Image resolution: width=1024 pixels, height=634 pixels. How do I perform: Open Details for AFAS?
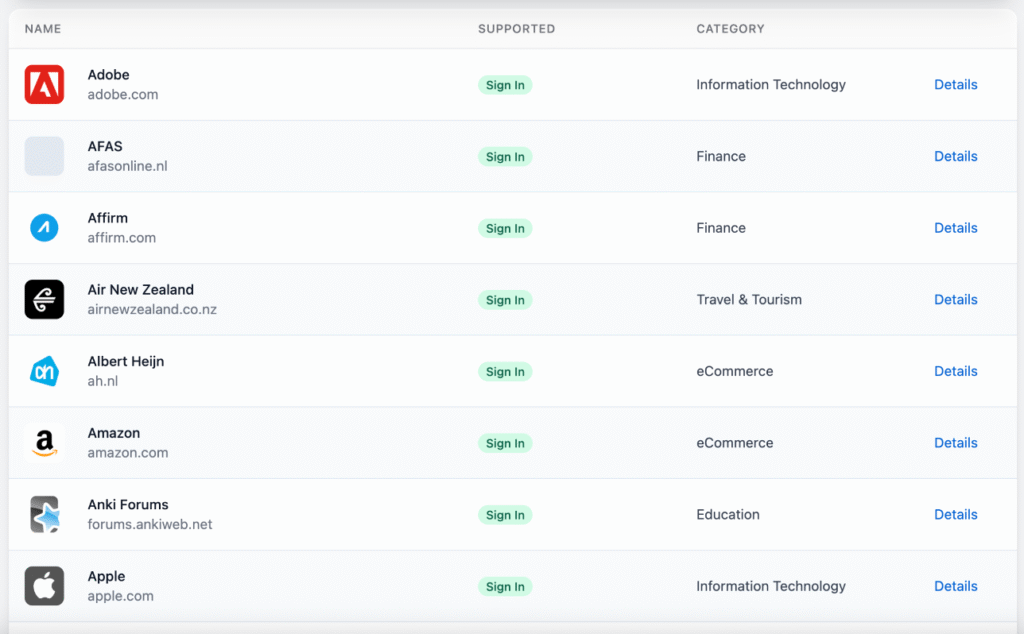click(955, 157)
